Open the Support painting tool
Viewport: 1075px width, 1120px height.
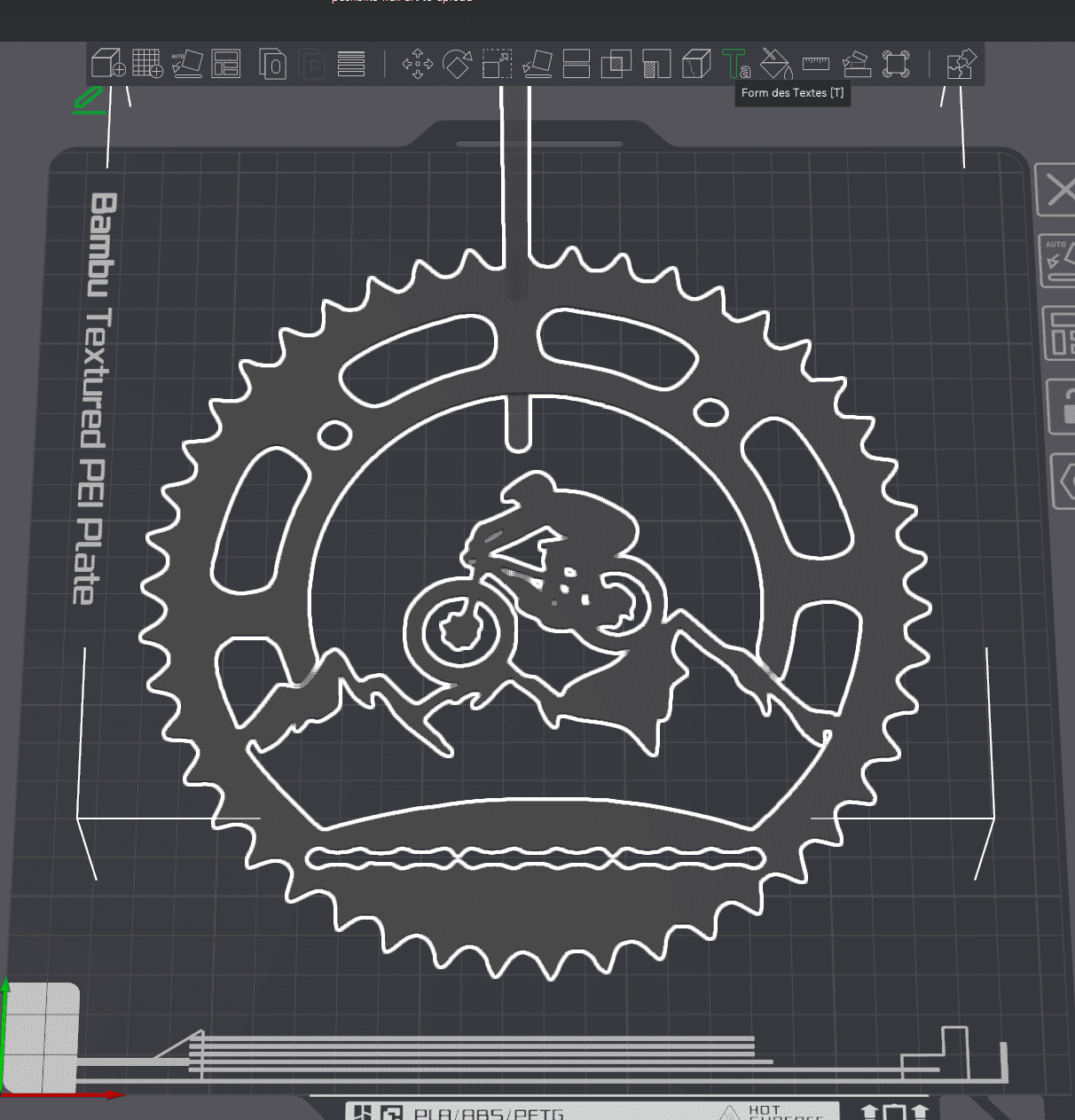click(x=656, y=64)
